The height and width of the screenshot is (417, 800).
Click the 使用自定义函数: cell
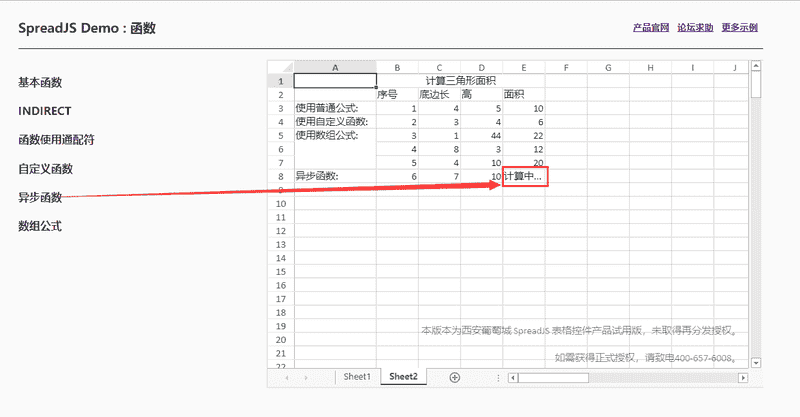pos(335,121)
